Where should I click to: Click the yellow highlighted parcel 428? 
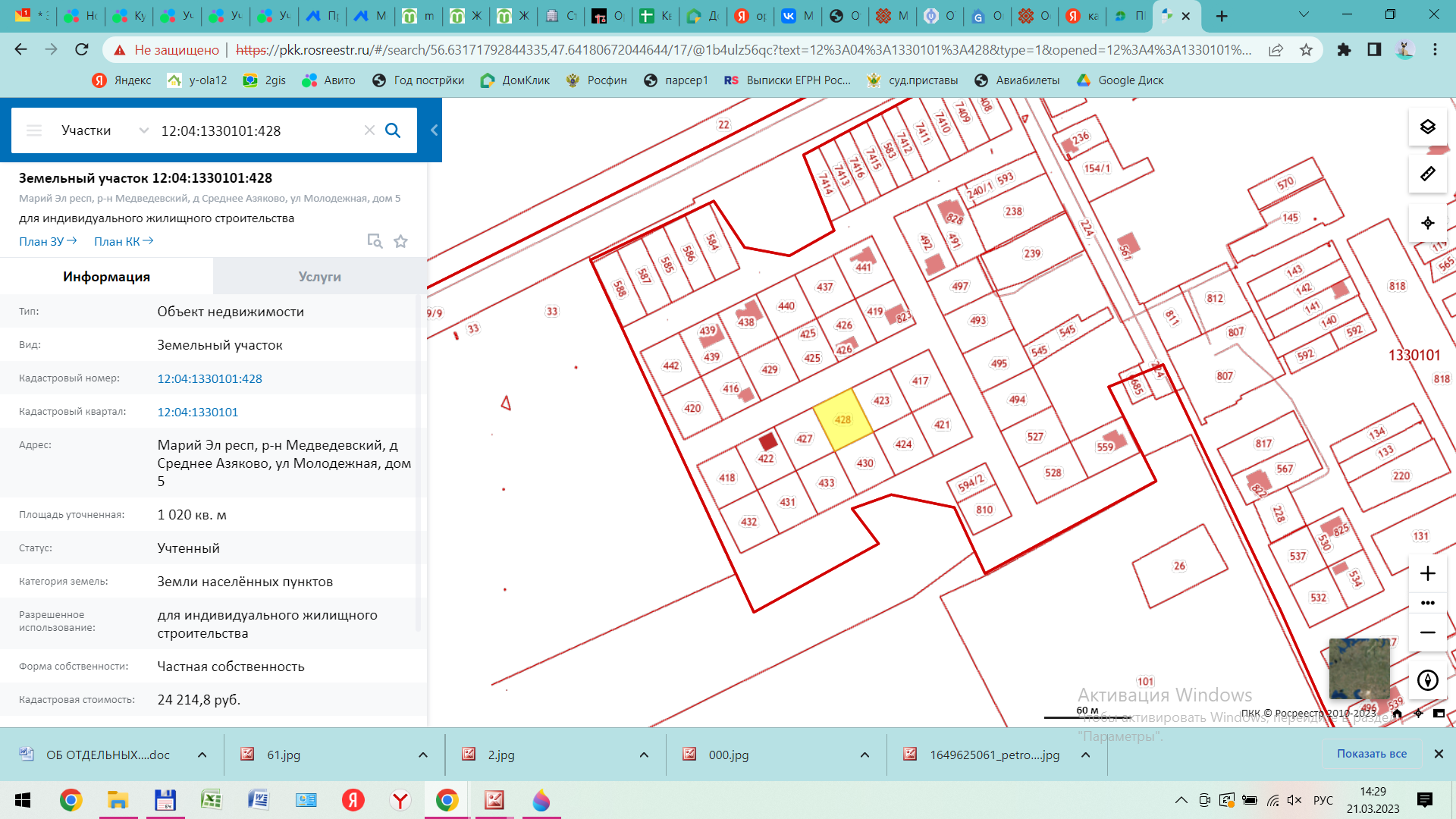843,420
